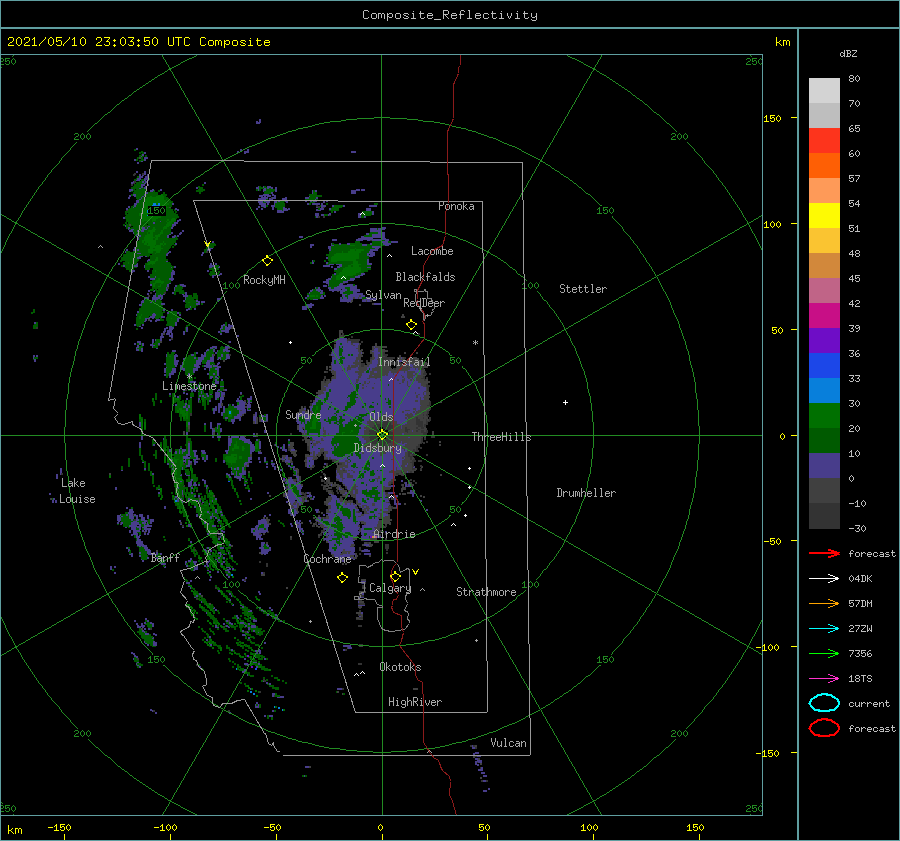Click the Sundre town label
Image resolution: width=900 pixels, height=841 pixels.
303,414
